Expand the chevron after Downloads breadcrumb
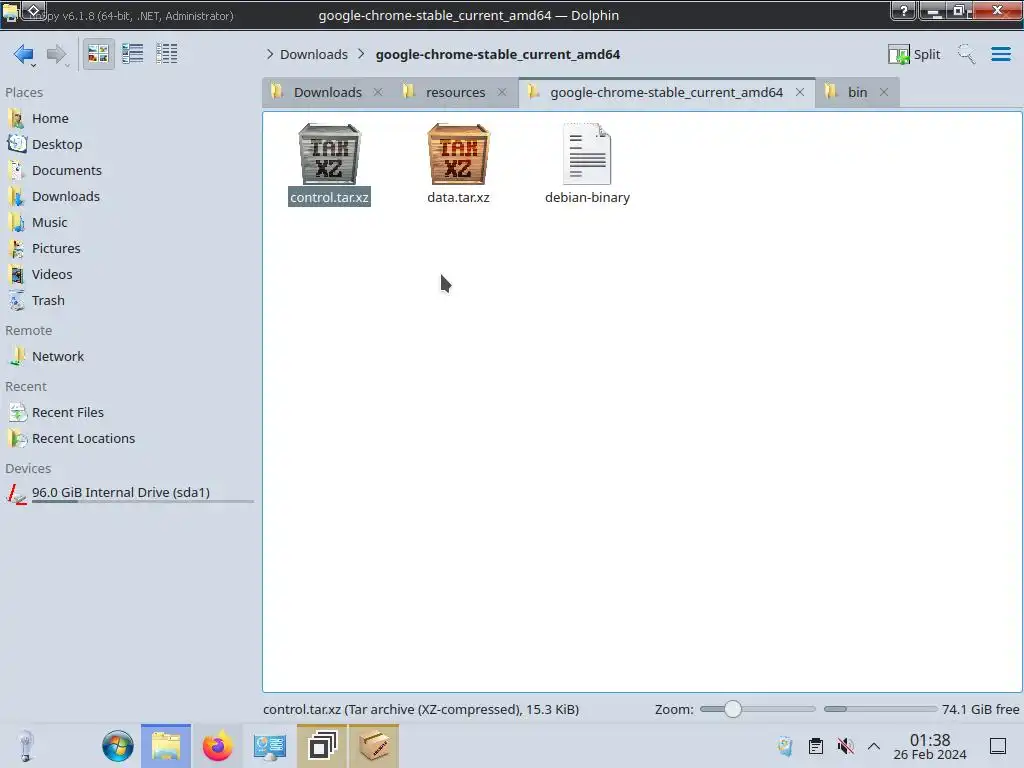 (x=361, y=54)
